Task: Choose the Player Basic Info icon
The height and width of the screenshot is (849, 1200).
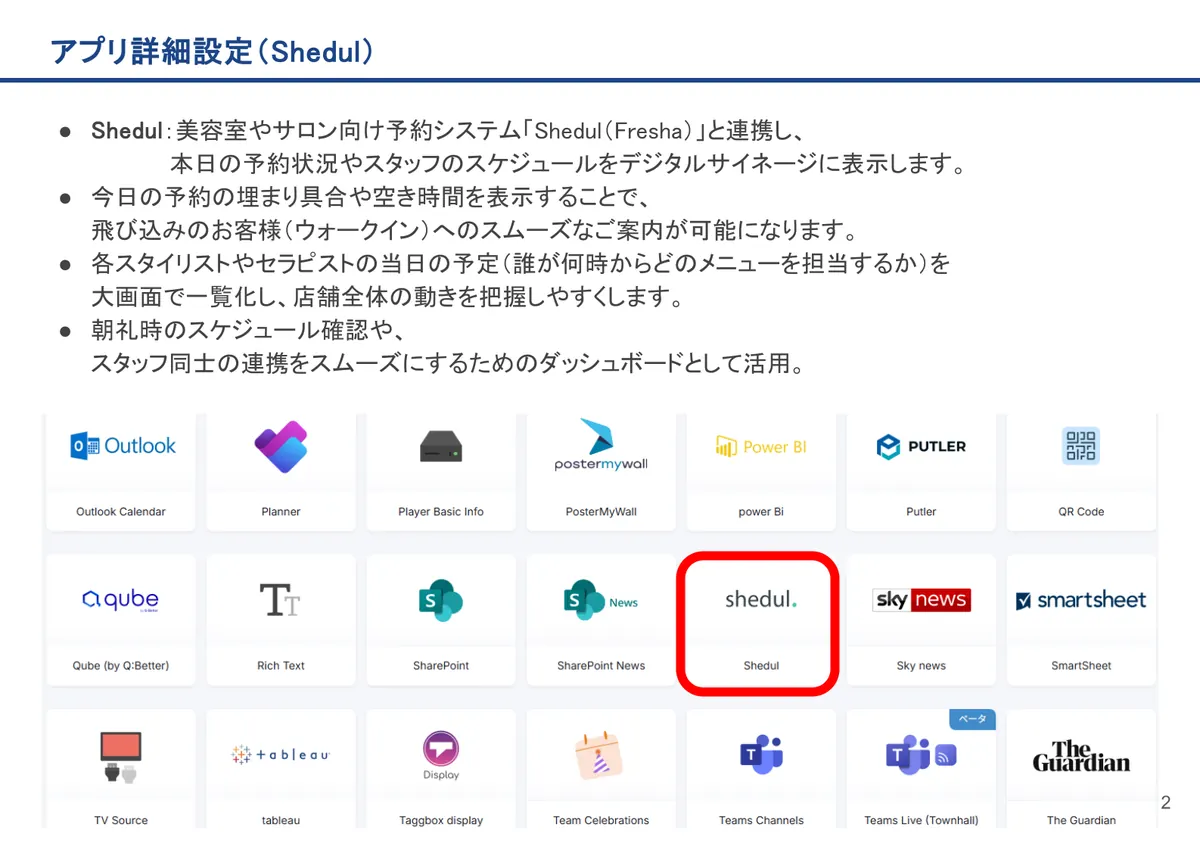Action: click(441, 447)
